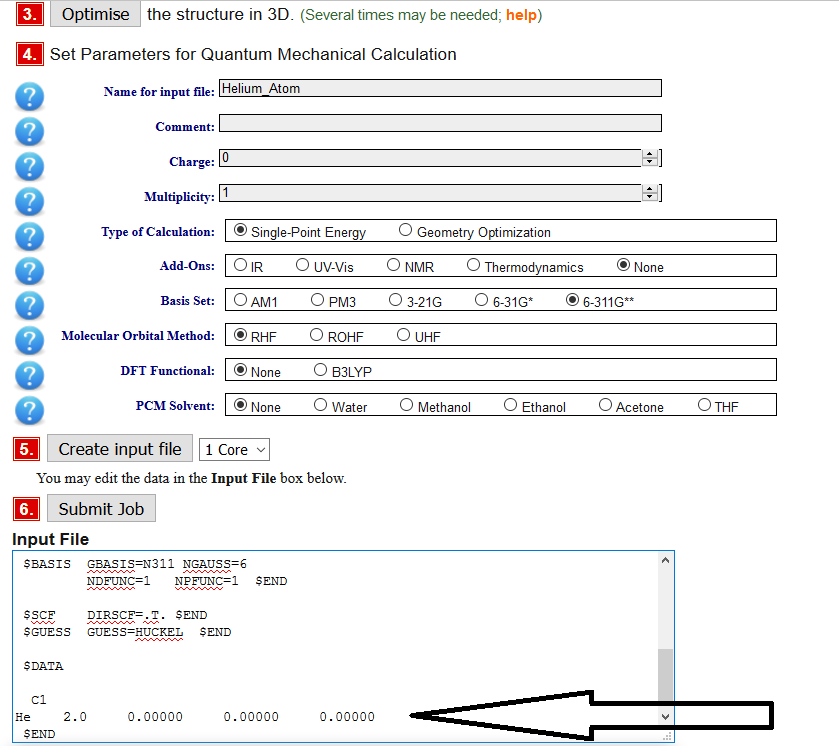Select Geometry Optimization calculation type
This screenshot has height=746, width=839.
pos(405,231)
